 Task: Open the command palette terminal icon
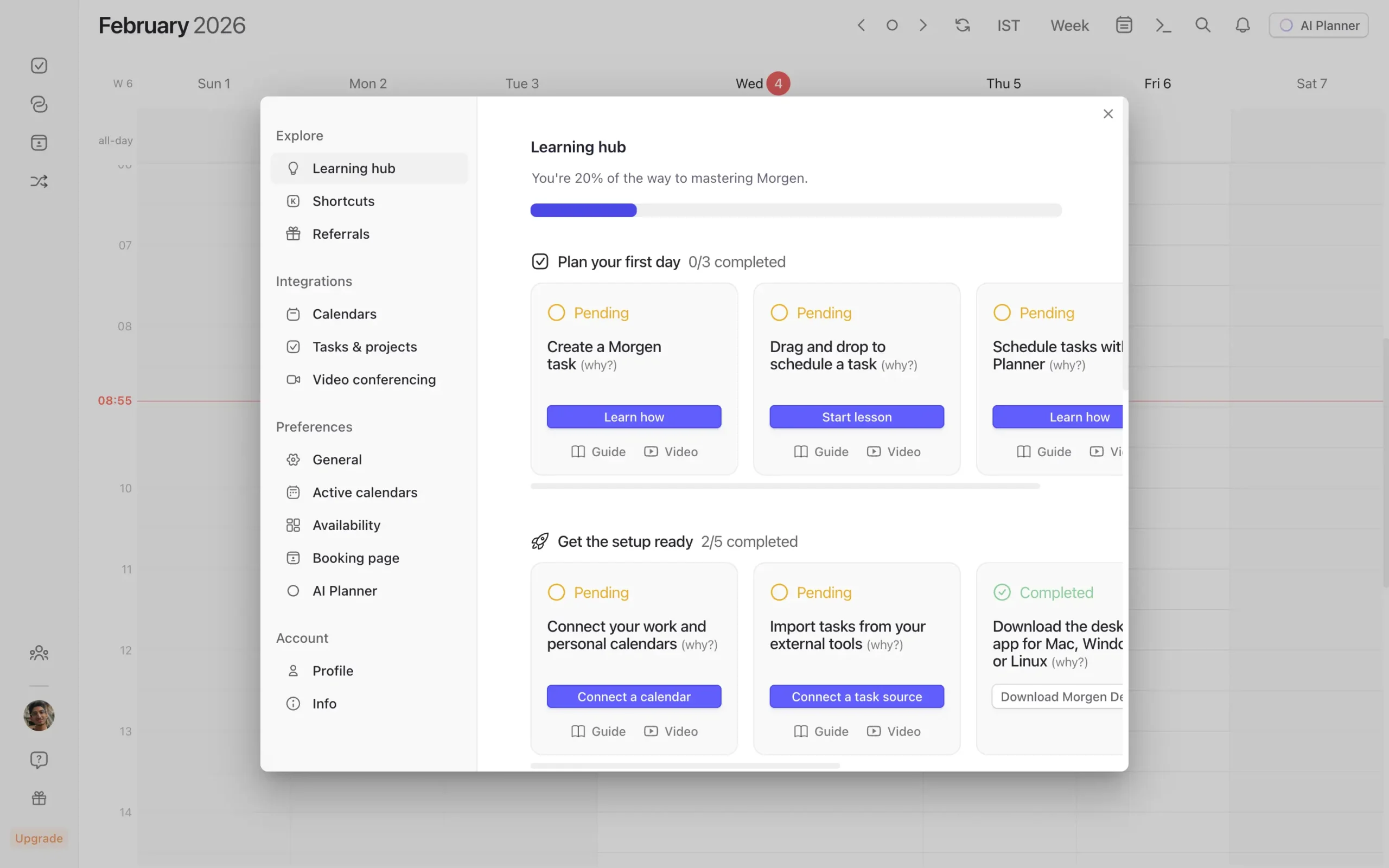[x=1163, y=25]
